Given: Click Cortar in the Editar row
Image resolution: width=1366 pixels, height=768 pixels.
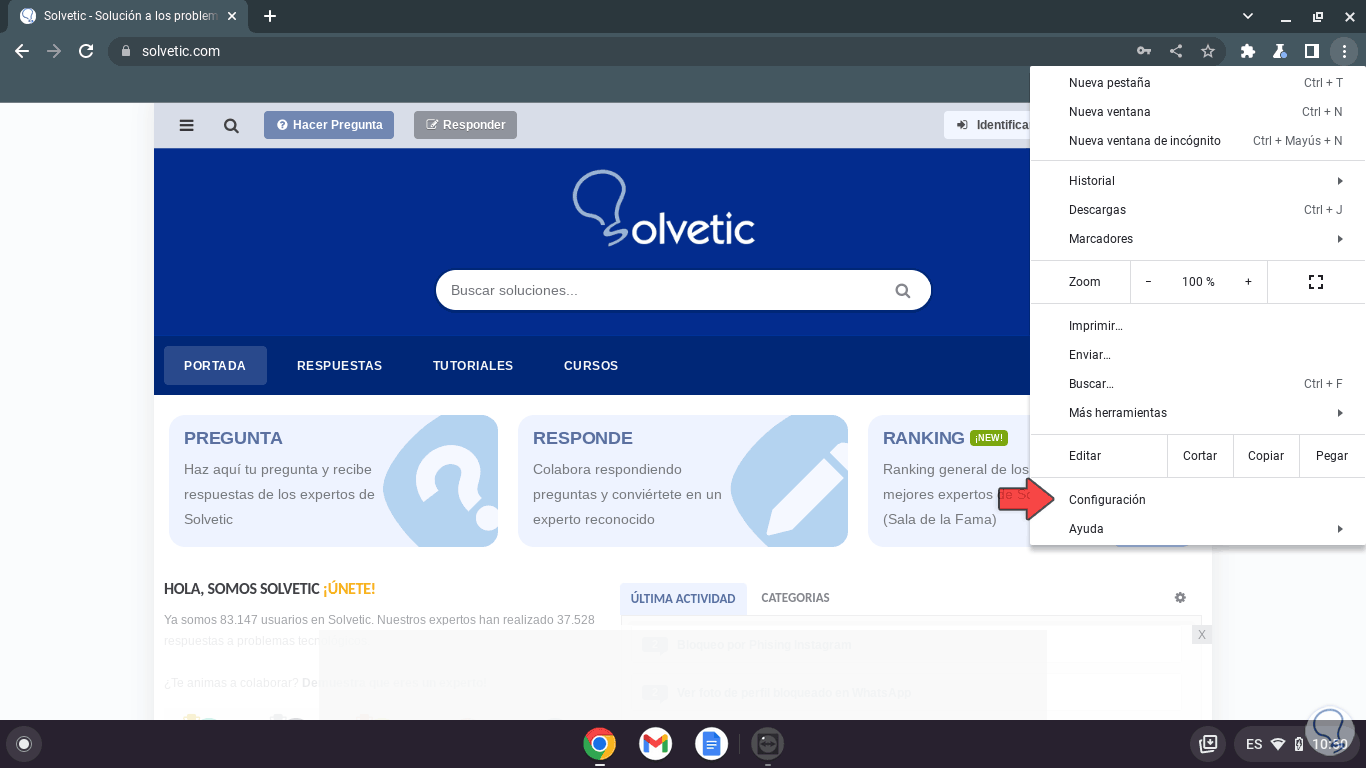Looking at the screenshot, I should [1200, 456].
